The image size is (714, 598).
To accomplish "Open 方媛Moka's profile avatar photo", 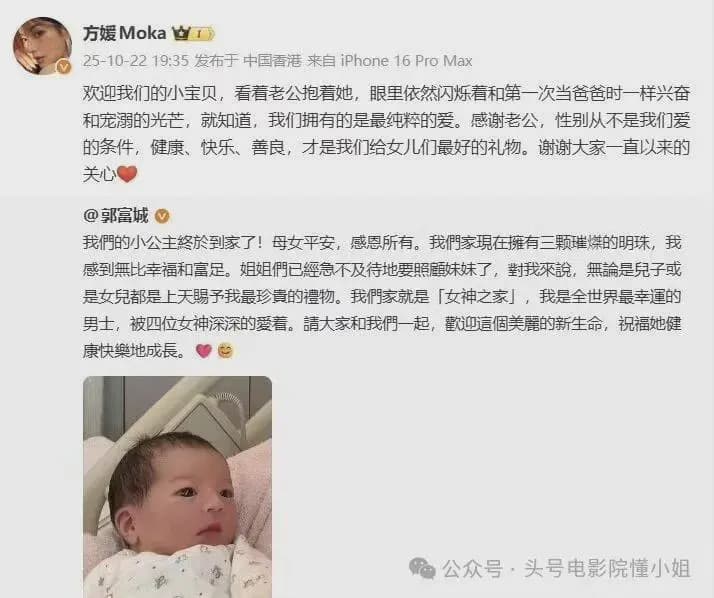I will [42, 46].
